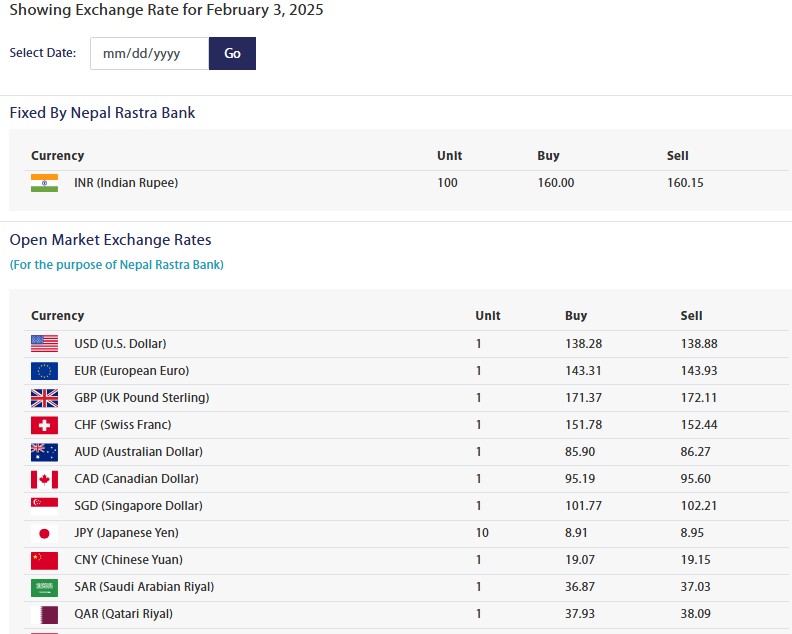Click the United States flag icon
Screen dimensions: 792x634
coord(44,344)
